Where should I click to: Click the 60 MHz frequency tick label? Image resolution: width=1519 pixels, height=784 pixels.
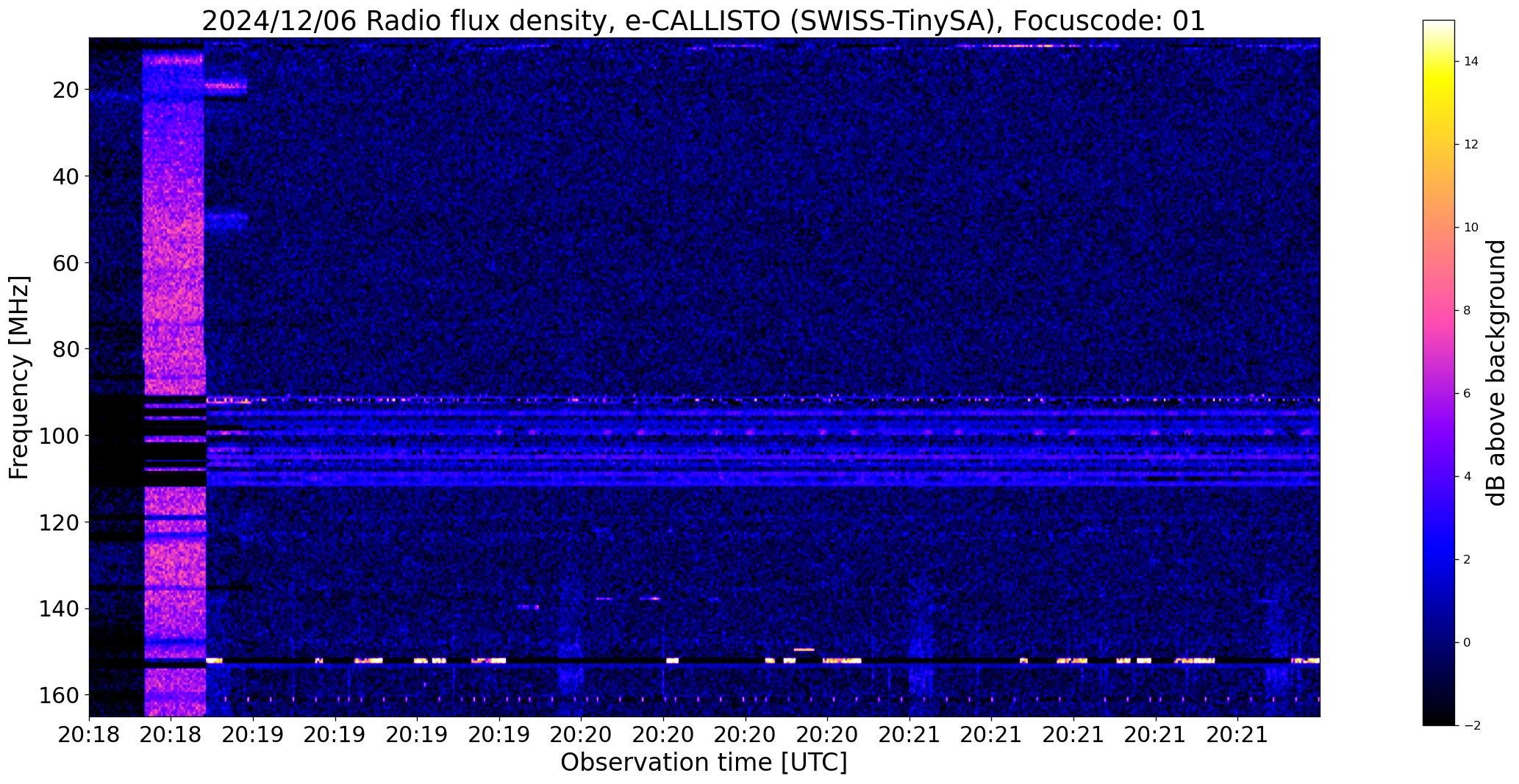pos(65,263)
